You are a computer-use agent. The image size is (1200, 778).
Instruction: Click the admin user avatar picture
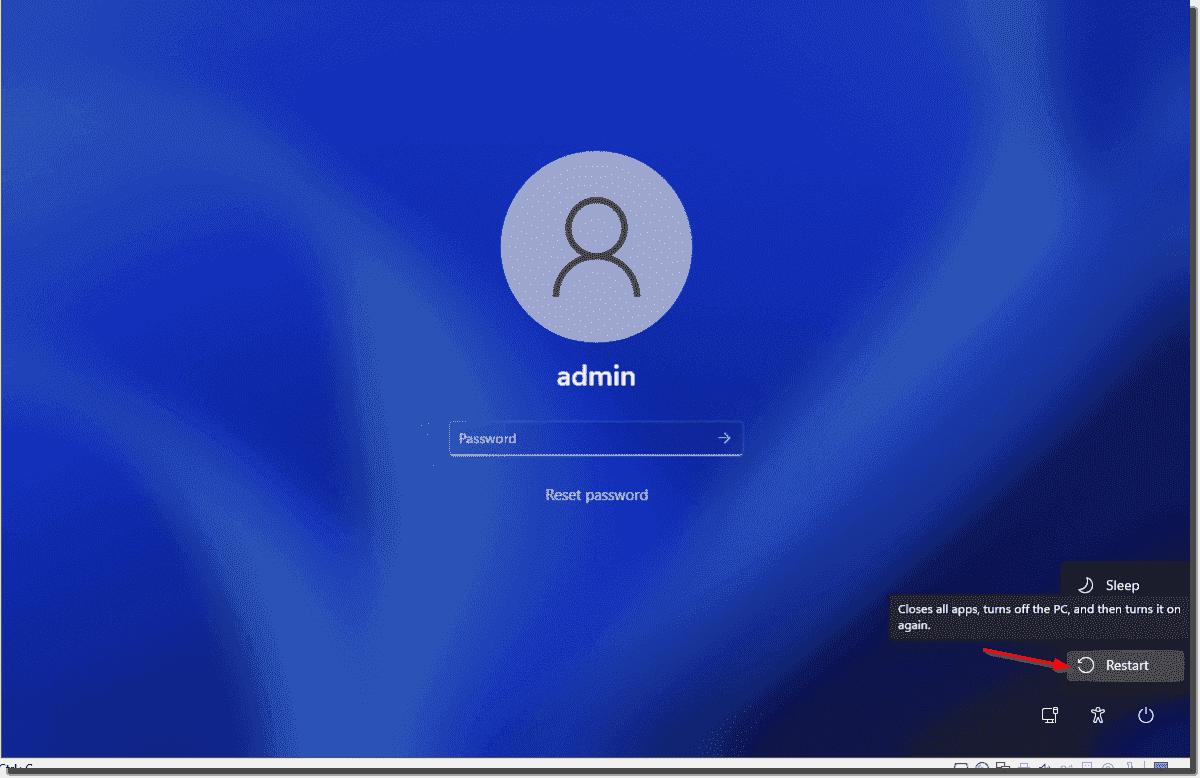596,246
